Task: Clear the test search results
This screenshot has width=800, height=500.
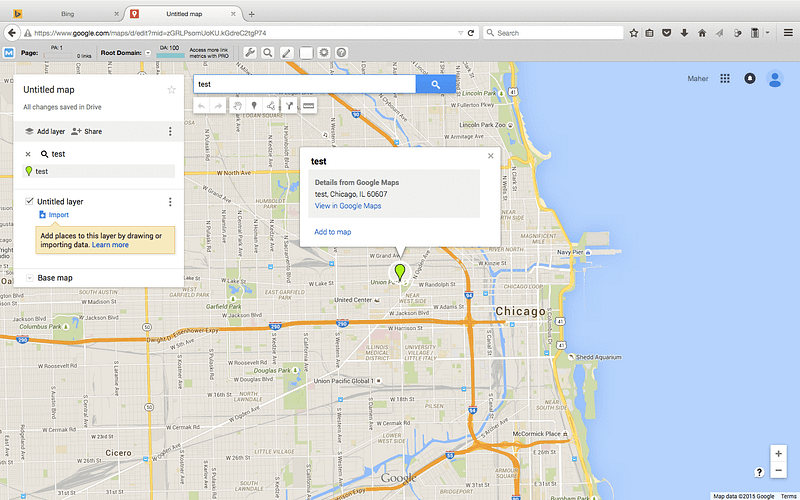Action: [28, 154]
